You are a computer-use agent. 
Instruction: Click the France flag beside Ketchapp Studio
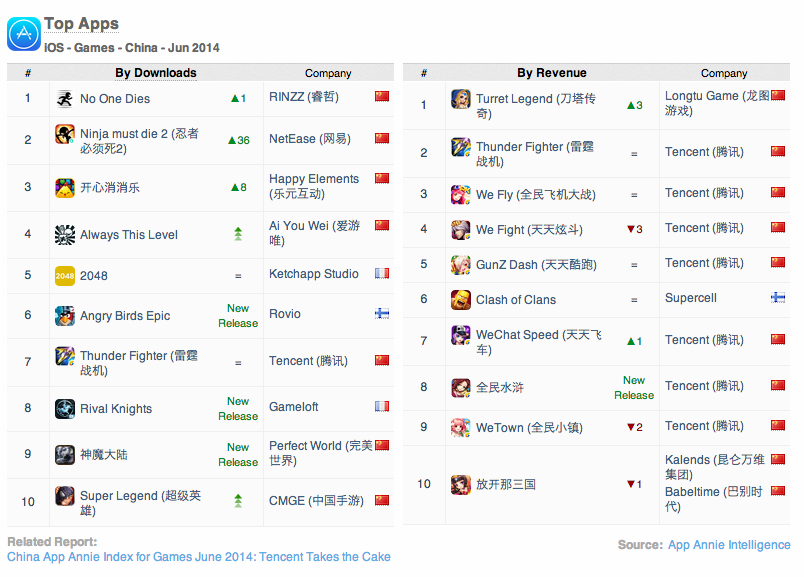click(381, 273)
